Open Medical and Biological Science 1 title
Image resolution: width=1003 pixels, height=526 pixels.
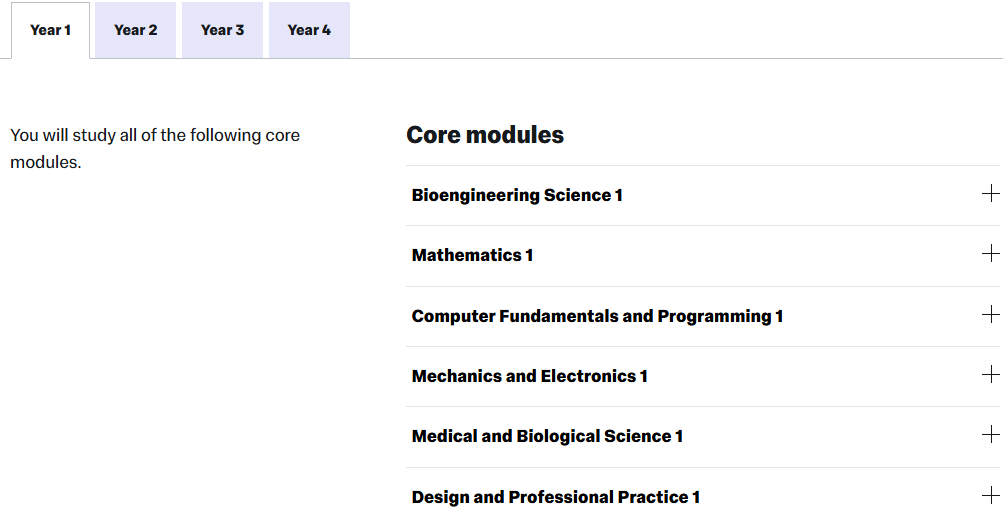(547, 436)
